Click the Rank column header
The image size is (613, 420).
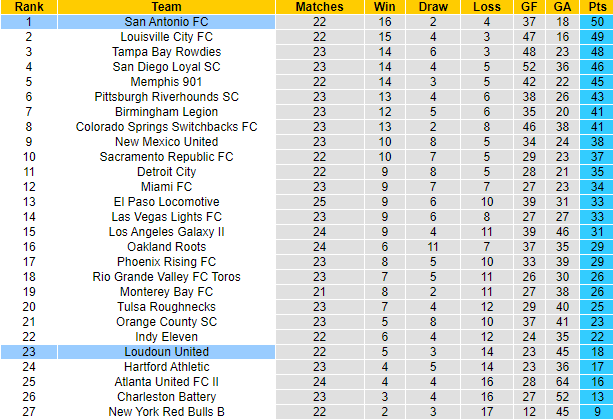pyautogui.click(x=28, y=6)
